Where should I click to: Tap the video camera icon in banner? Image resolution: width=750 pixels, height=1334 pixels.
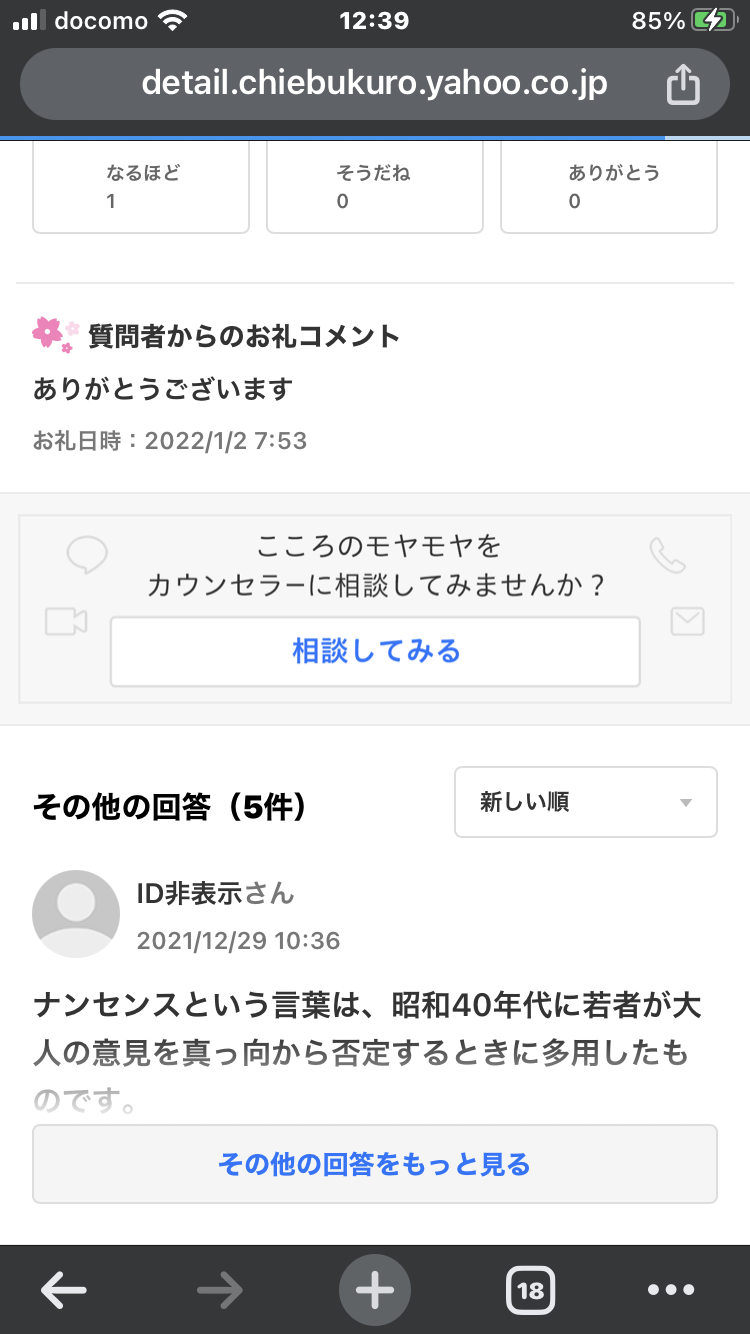[x=66, y=622]
